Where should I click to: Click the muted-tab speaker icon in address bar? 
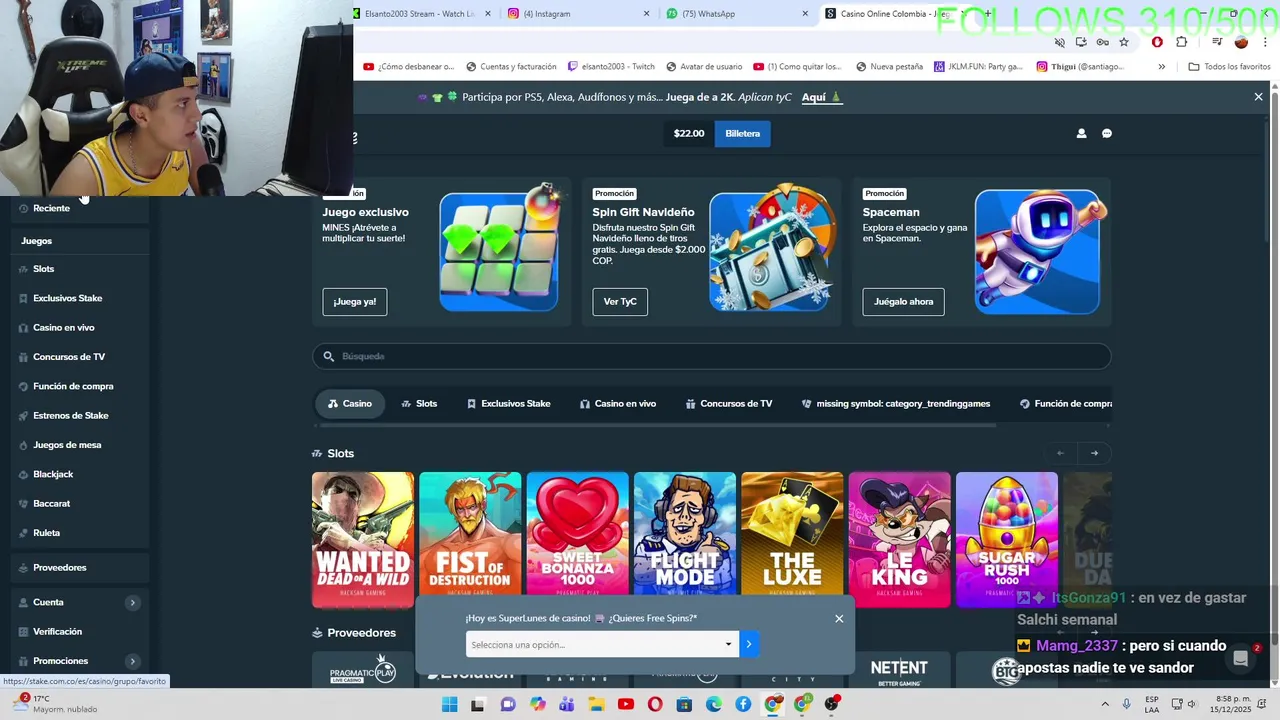point(1059,42)
